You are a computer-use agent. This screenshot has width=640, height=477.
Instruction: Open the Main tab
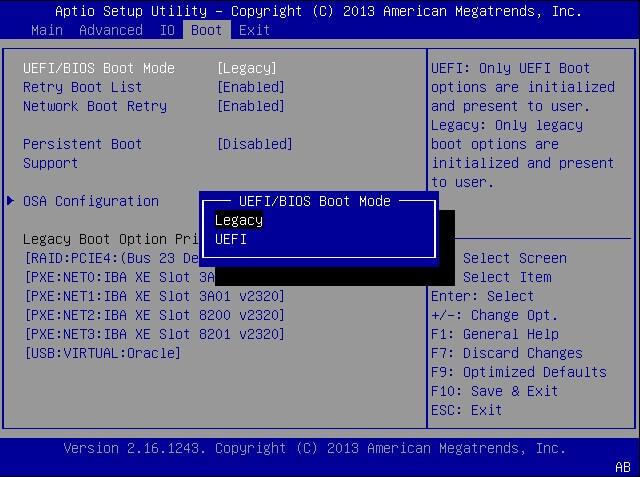47,30
